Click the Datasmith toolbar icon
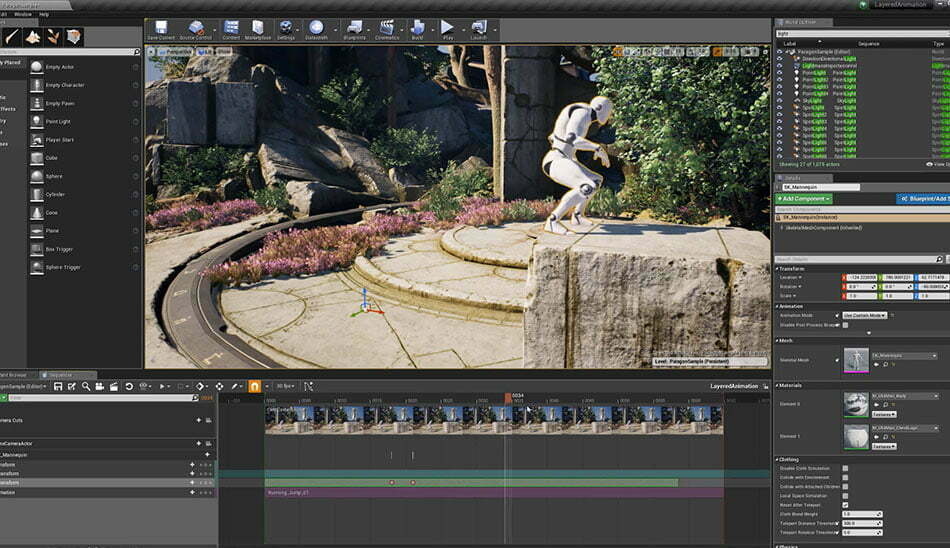 coord(316,27)
